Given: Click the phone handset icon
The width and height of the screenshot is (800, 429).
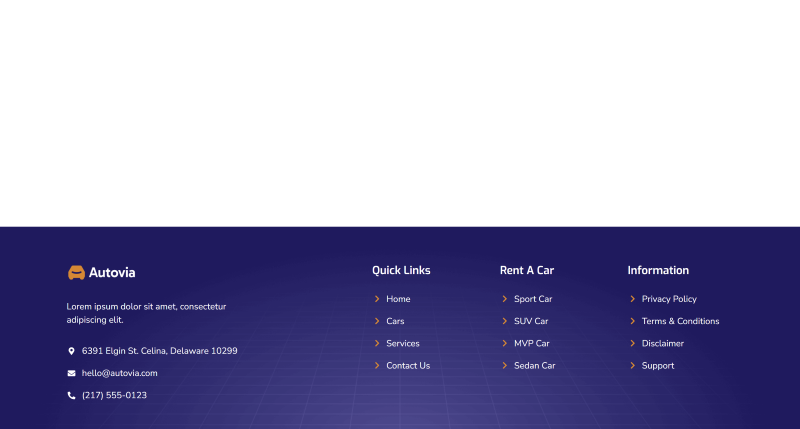Looking at the screenshot, I should [x=71, y=395].
